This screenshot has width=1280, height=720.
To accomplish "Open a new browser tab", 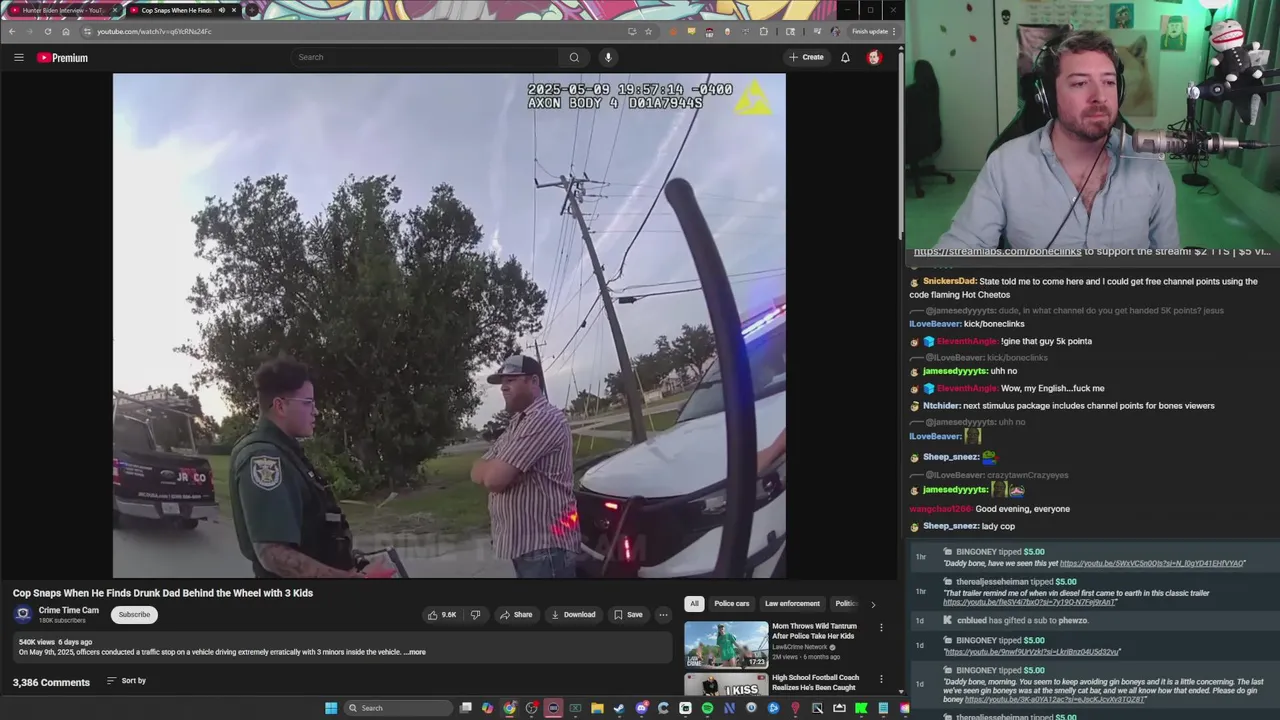I will [x=253, y=10].
